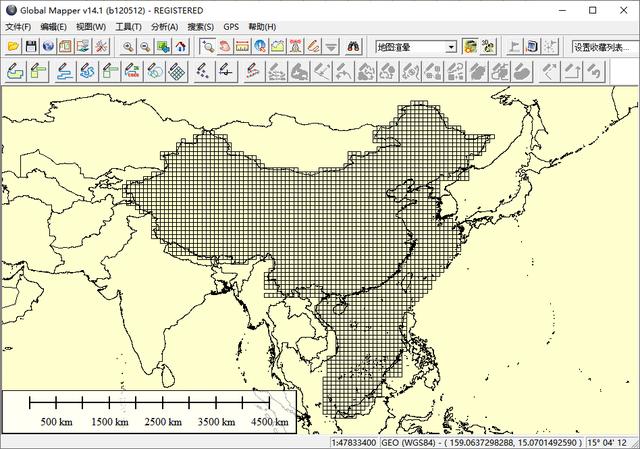Select the Measure ruler tool
This screenshot has height=449, width=640.
click(x=242, y=47)
